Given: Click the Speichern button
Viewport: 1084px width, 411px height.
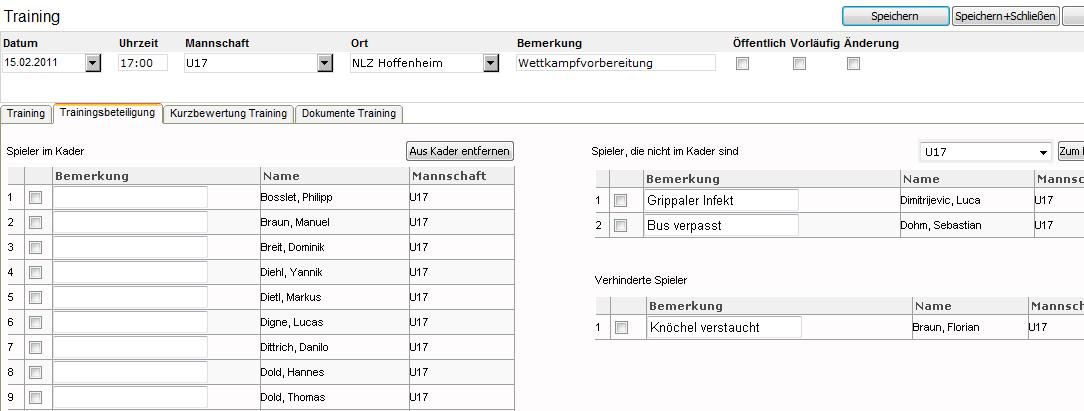Looking at the screenshot, I should coord(895,16).
